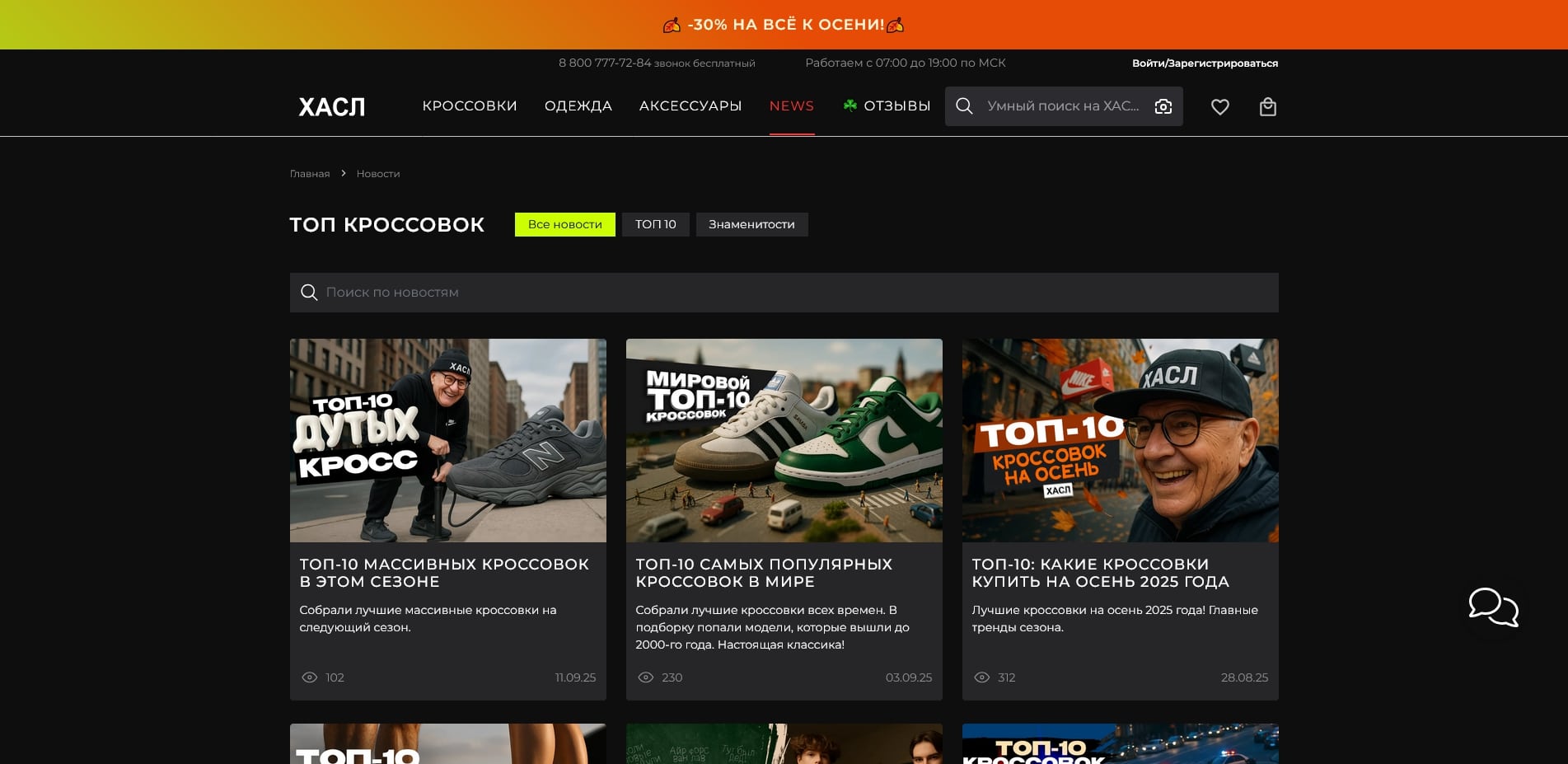Go to 'Главная' in breadcrumbs
Image resolution: width=1568 pixels, height=764 pixels.
pyautogui.click(x=310, y=174)
